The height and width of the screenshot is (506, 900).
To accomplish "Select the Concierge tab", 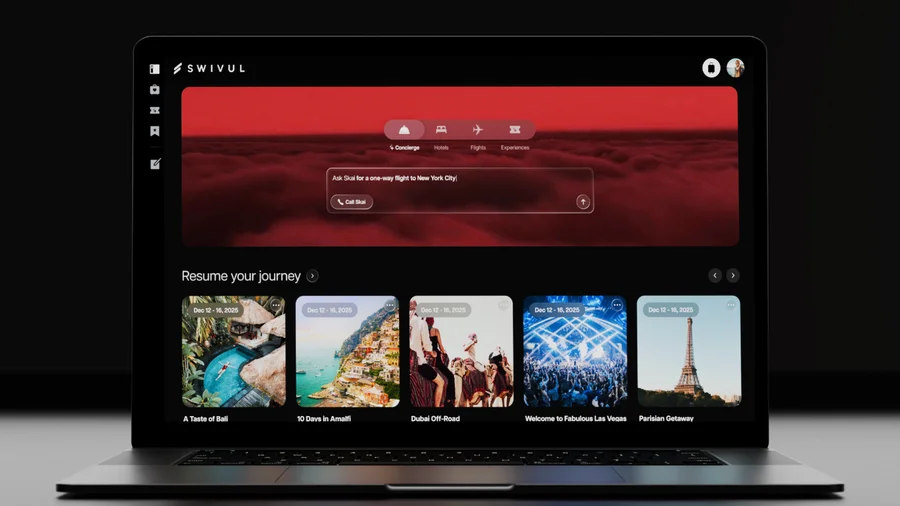I will click(404, 130).
